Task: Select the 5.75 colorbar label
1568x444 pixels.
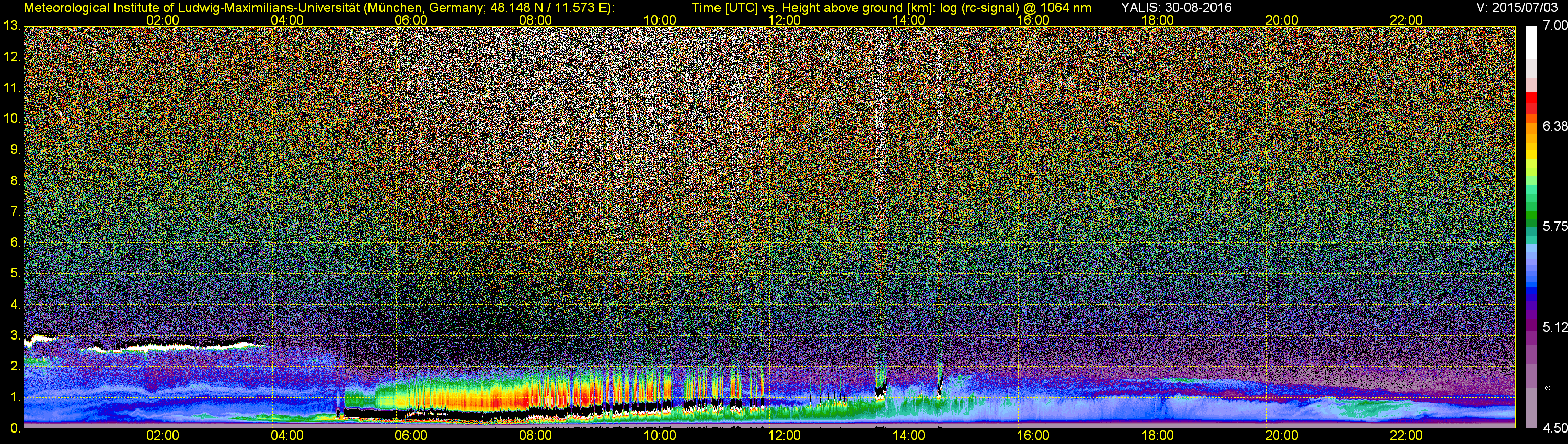Action: [1554, 226]
